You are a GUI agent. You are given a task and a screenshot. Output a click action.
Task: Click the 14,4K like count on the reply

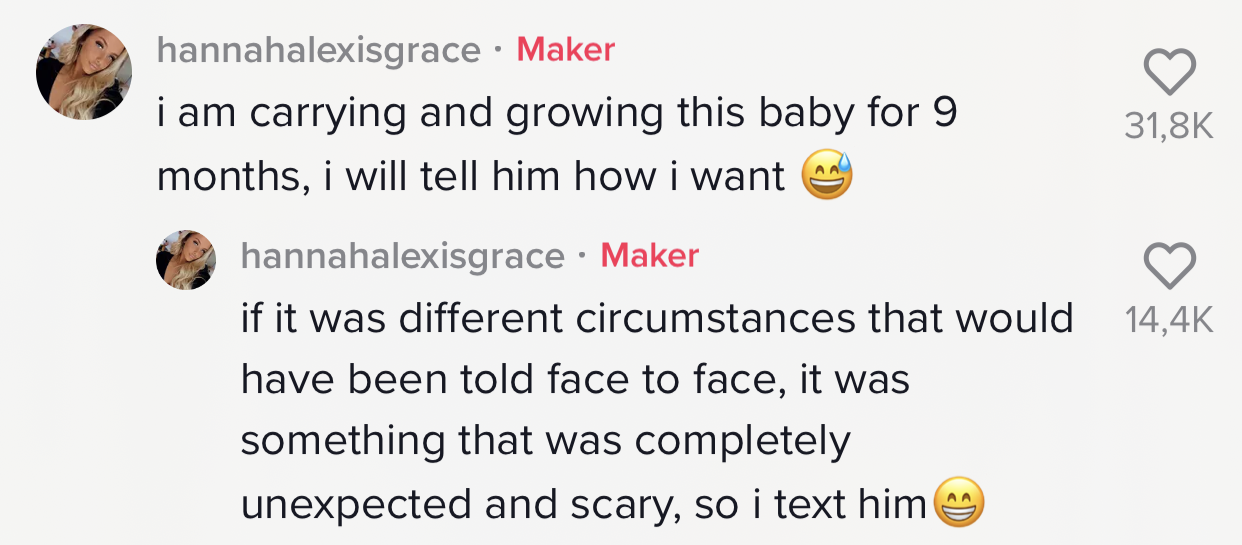(x=1168, y=320)
